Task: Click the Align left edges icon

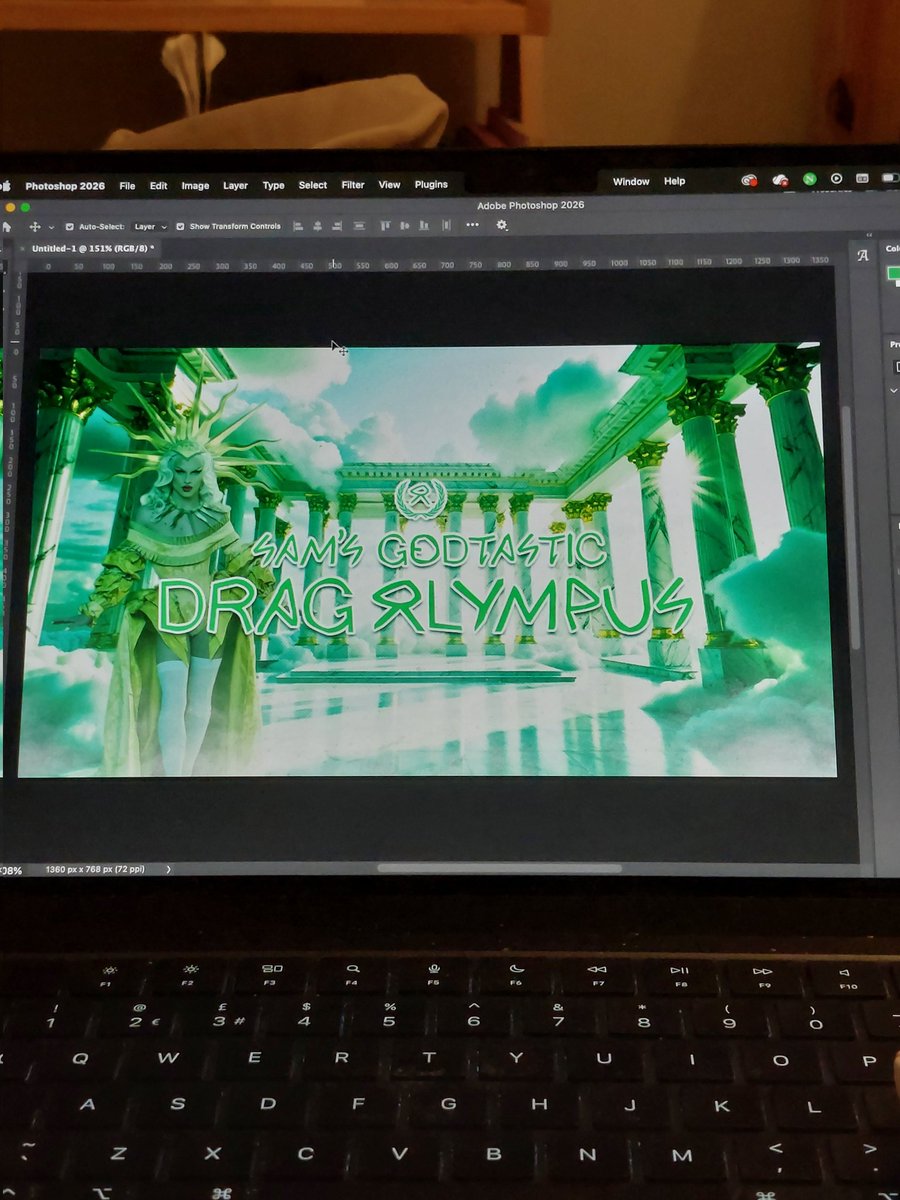Action: [300, 226]
